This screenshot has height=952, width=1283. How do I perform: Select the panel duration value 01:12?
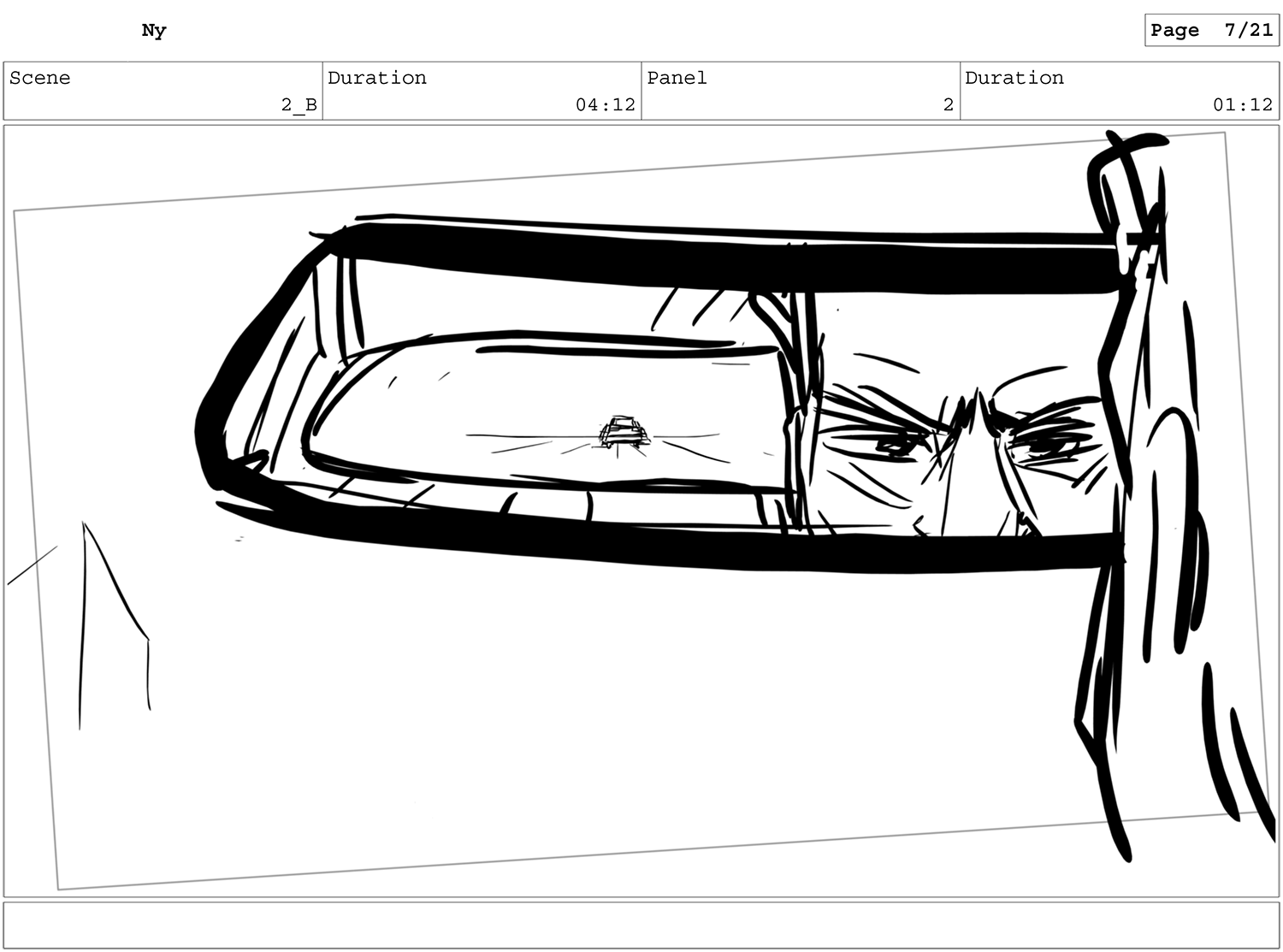[x=1242, y=105]
